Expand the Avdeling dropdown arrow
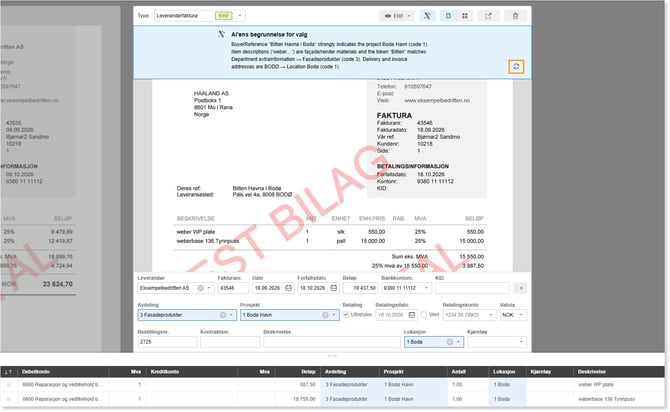670x412 pixels. [231, 315]
